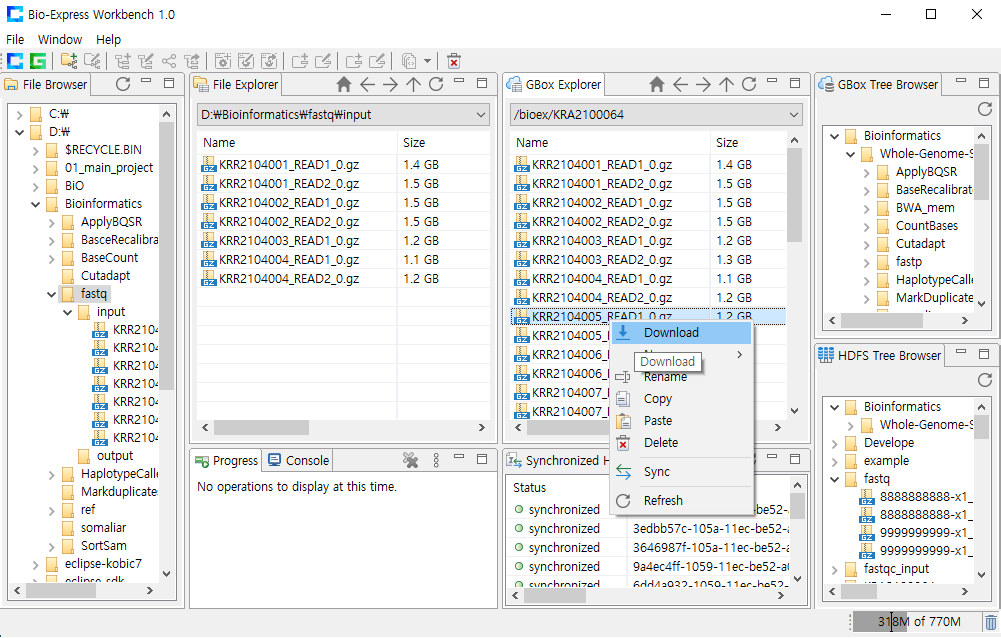The height and width of the screenshot is (638, 1001).
Task: Maximize the File Explorer panel
Action: [x=482, y=83]
